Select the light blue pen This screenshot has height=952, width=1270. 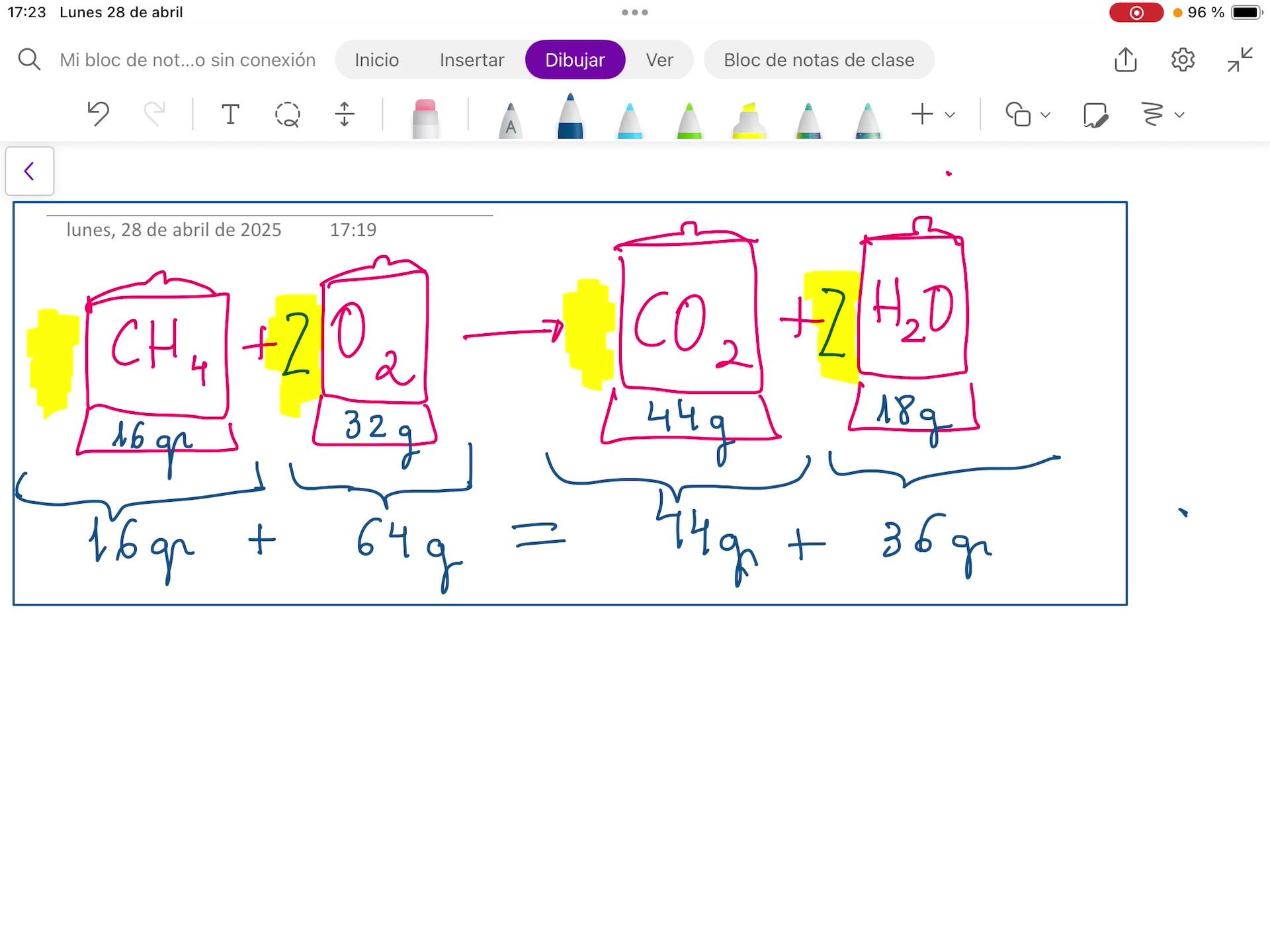click(630, 120)
